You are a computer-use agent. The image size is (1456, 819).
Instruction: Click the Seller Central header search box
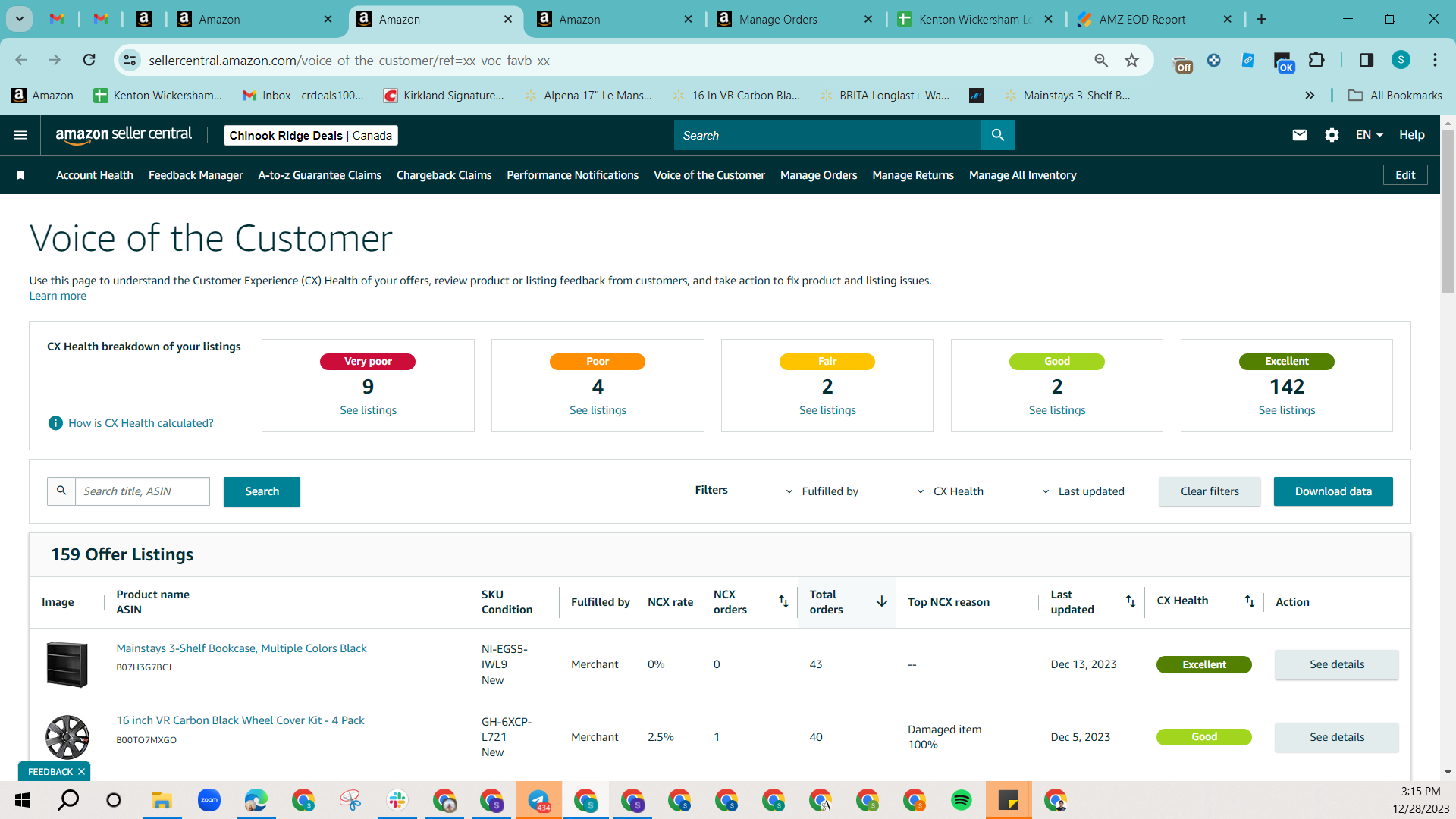coord(827,135)
